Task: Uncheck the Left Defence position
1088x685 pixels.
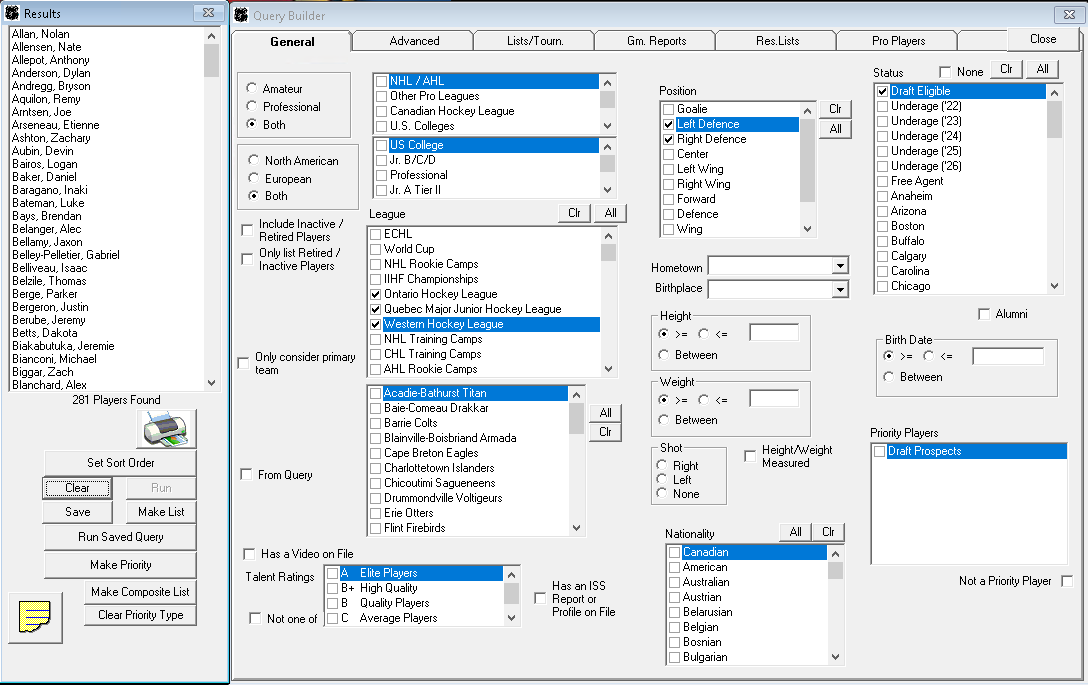Action: tap(668, 124)
